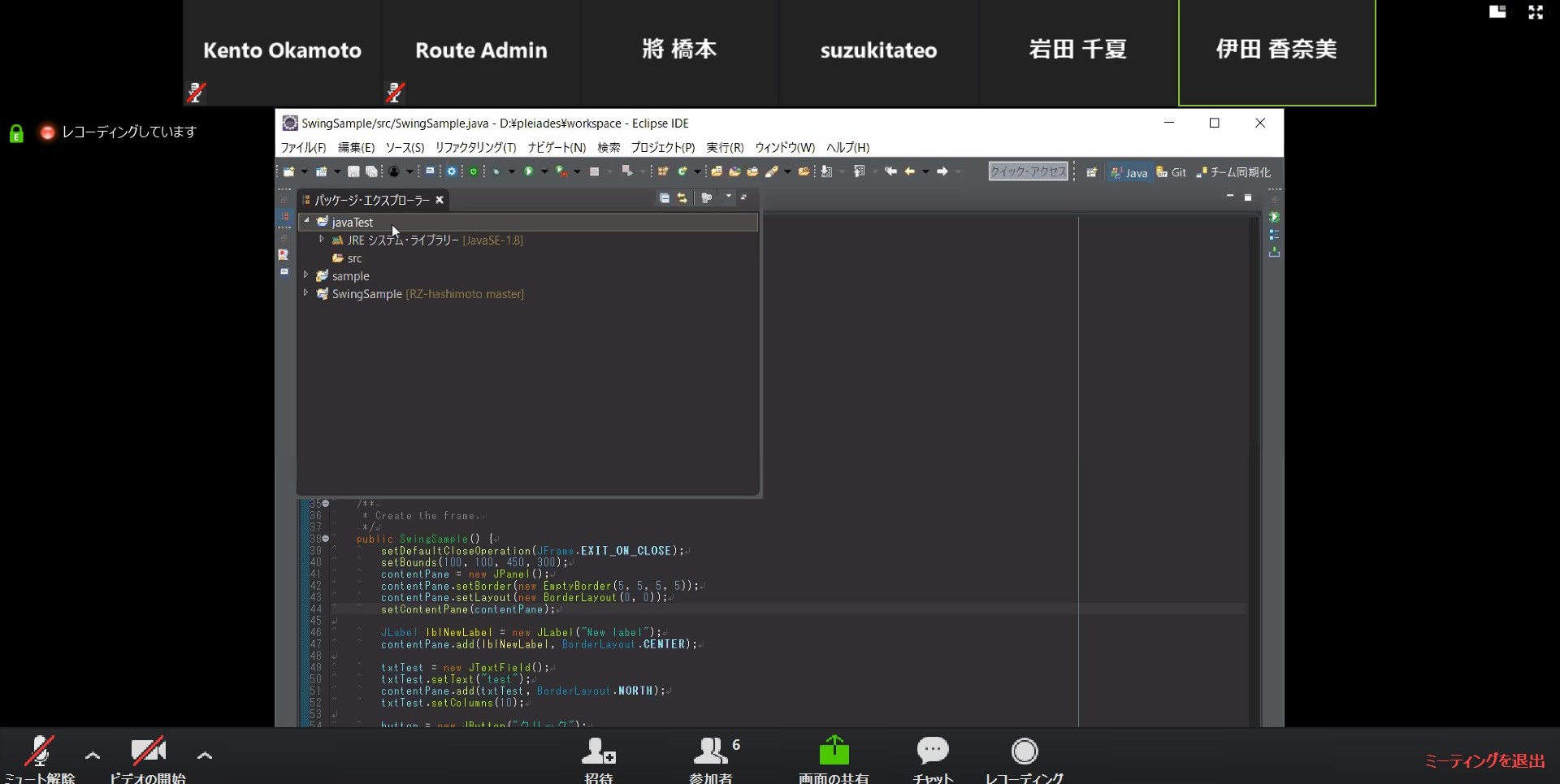Click Collapse All in Package Explorer
Viewport: 1560px width, 784px height.
coord(665,198)
